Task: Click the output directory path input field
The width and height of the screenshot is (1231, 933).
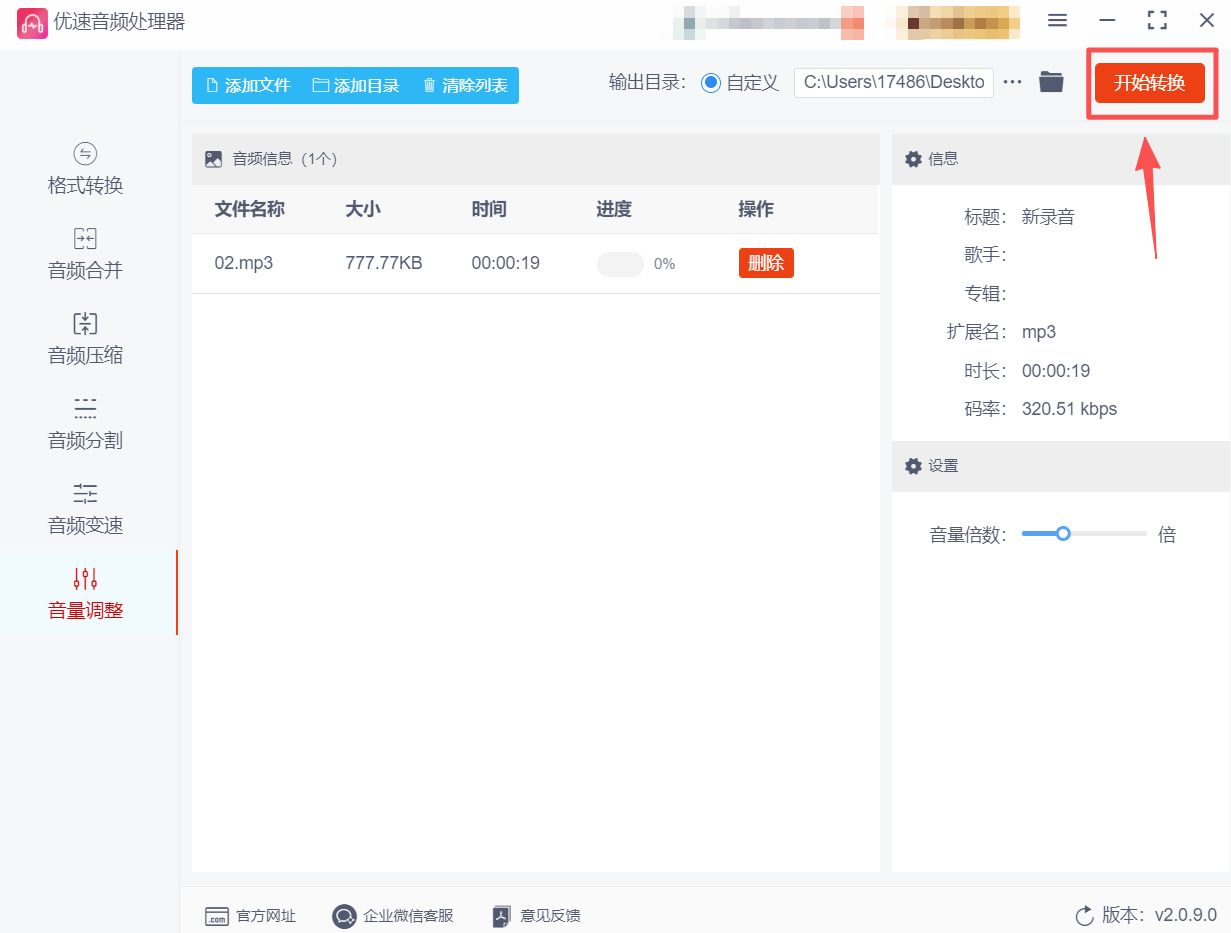Action: tap(893, 82)
